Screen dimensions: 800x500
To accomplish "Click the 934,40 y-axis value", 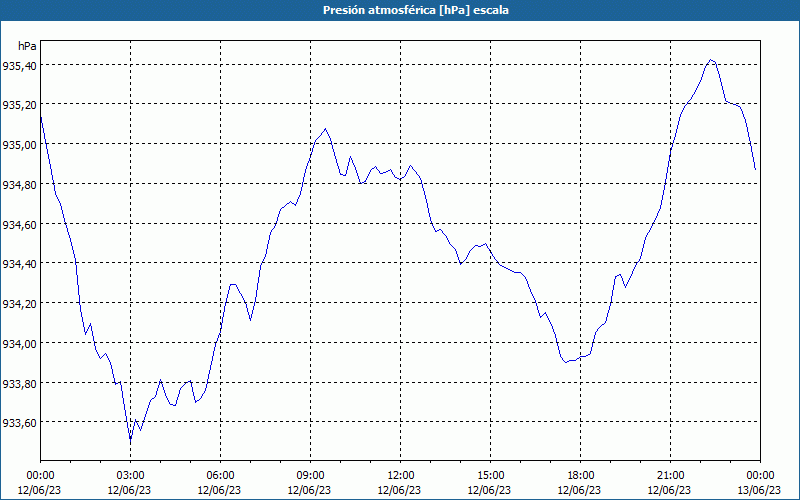I will (x=19, y=264).
